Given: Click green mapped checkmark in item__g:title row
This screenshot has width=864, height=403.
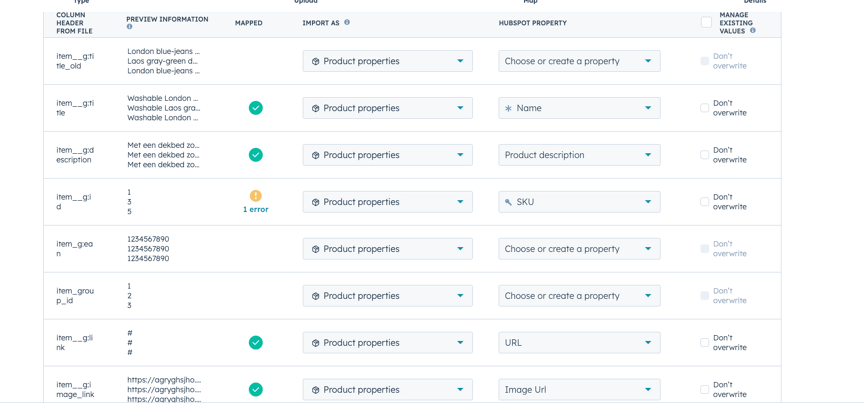Looking at the screenshot, I should [x=255, y=108].
